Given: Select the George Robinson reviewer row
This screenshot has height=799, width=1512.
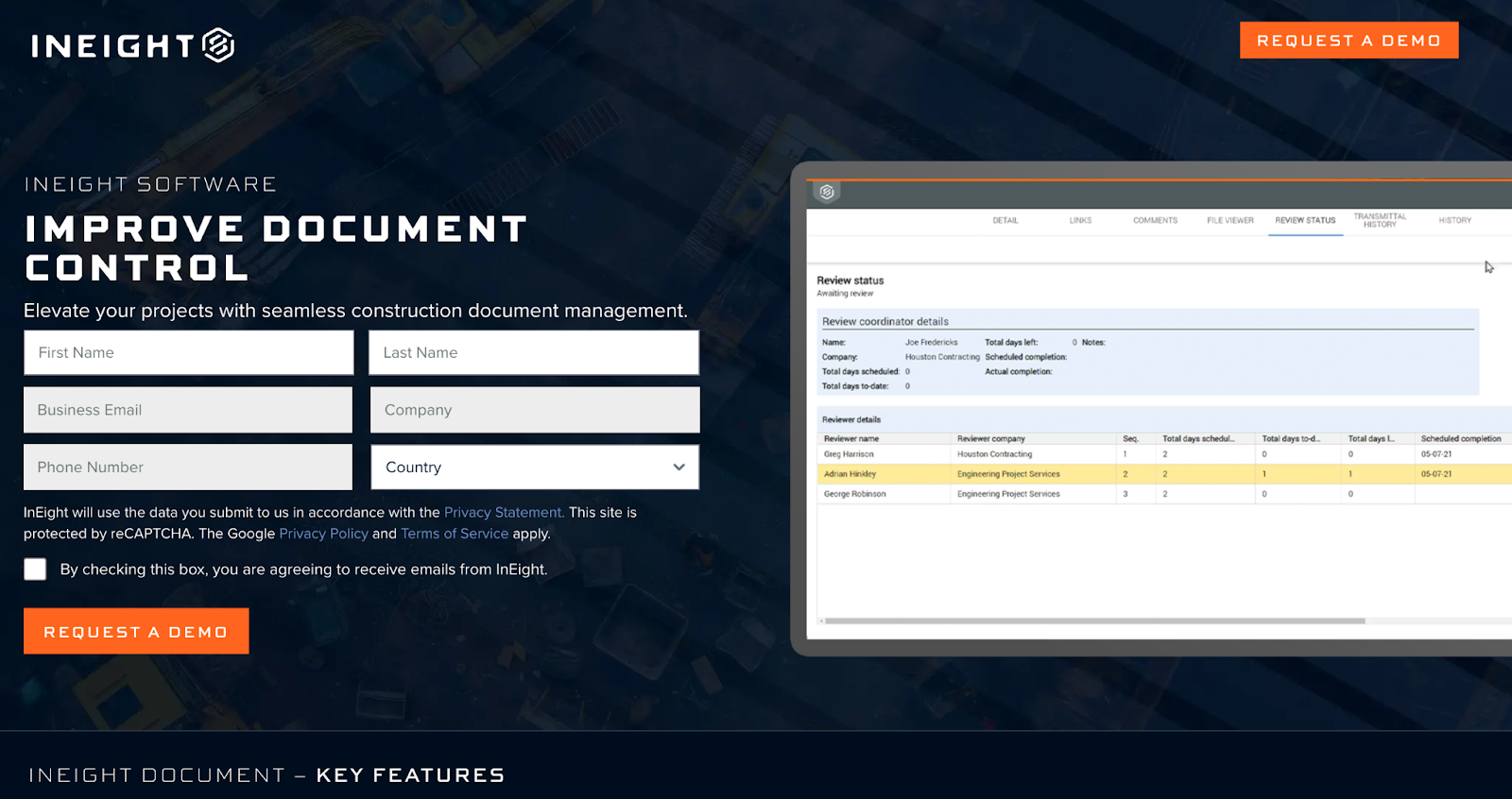Looking at the screenshot, I should 1164,494.
